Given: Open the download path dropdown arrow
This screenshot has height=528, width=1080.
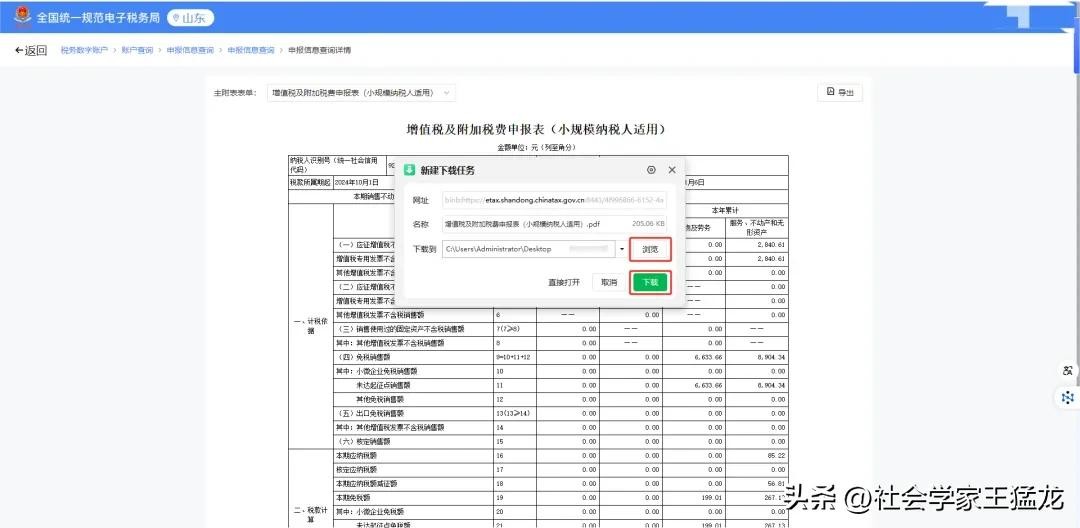Looking at the screenshot, I should 623,248.
